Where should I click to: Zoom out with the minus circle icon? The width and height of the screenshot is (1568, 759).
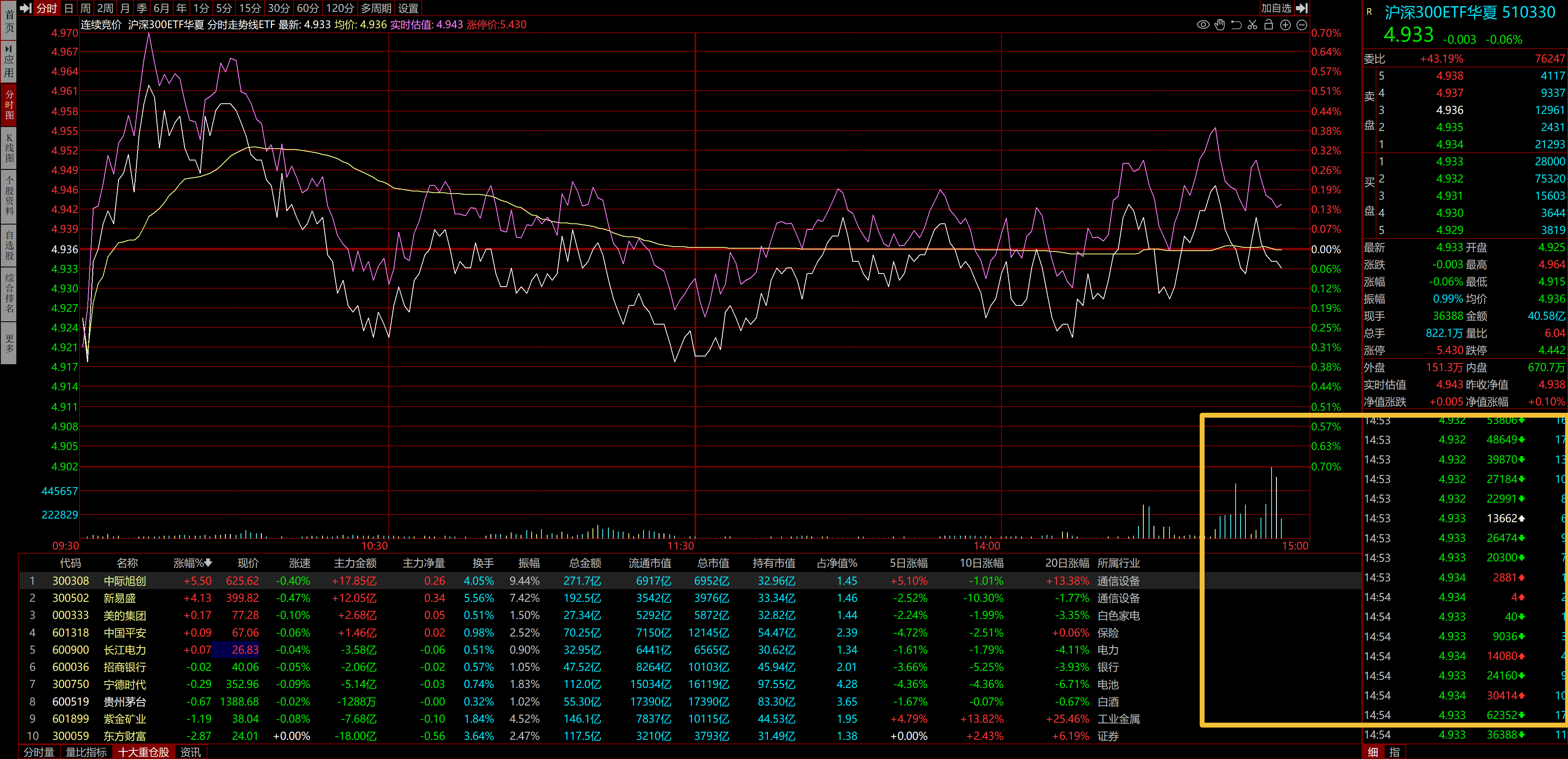1301,25
